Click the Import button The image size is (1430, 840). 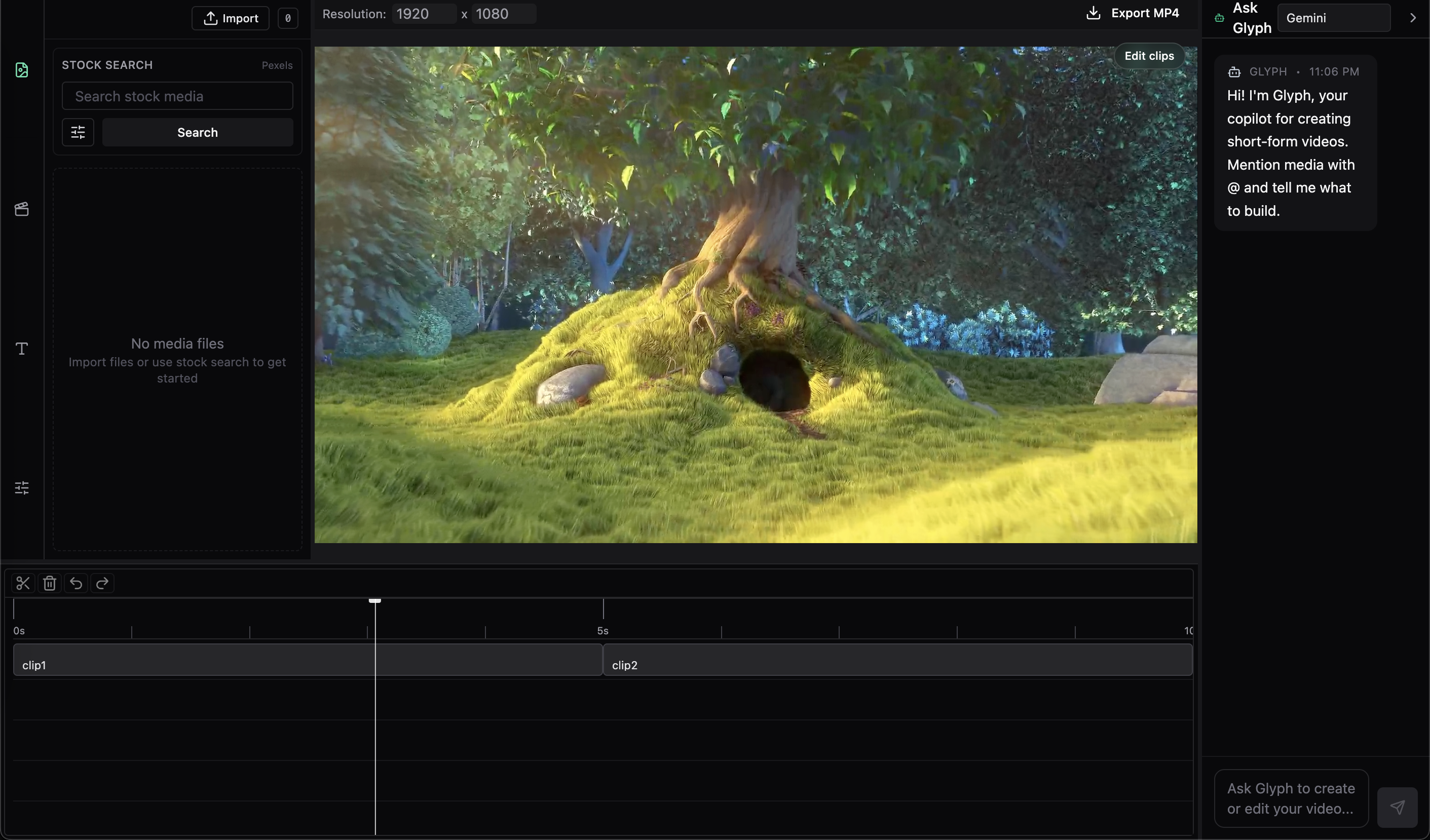pos(231,18)
